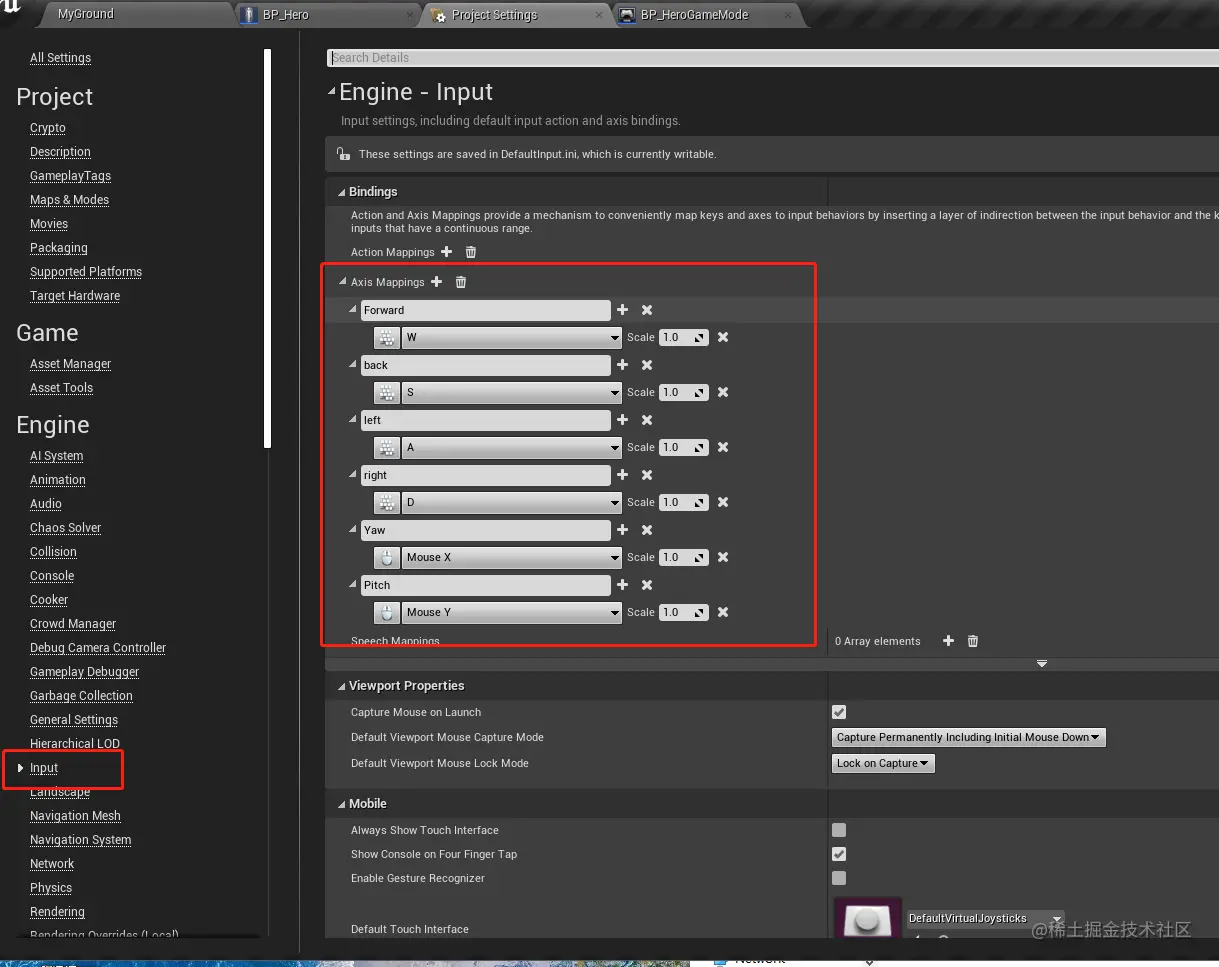This screenshot has width=1219, height=967.
Task: Delete the D key binding row
Action: (723, 502)
